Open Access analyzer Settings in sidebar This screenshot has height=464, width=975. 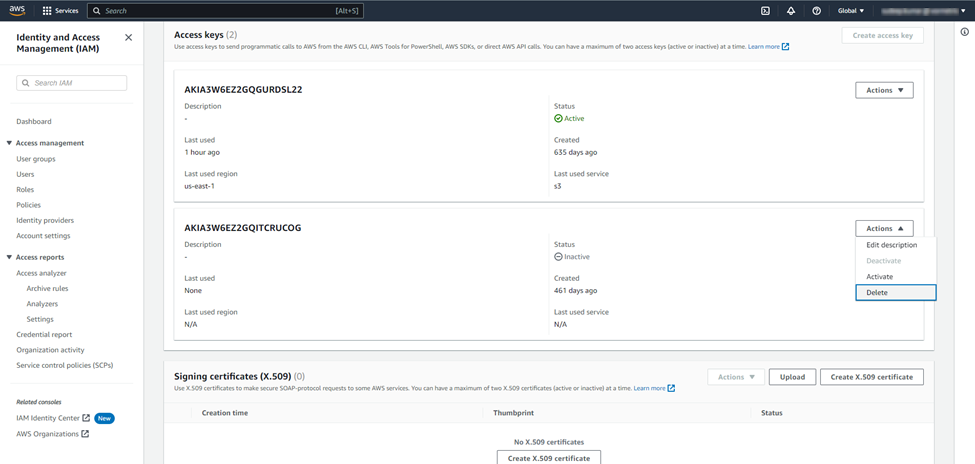[40, 320]
